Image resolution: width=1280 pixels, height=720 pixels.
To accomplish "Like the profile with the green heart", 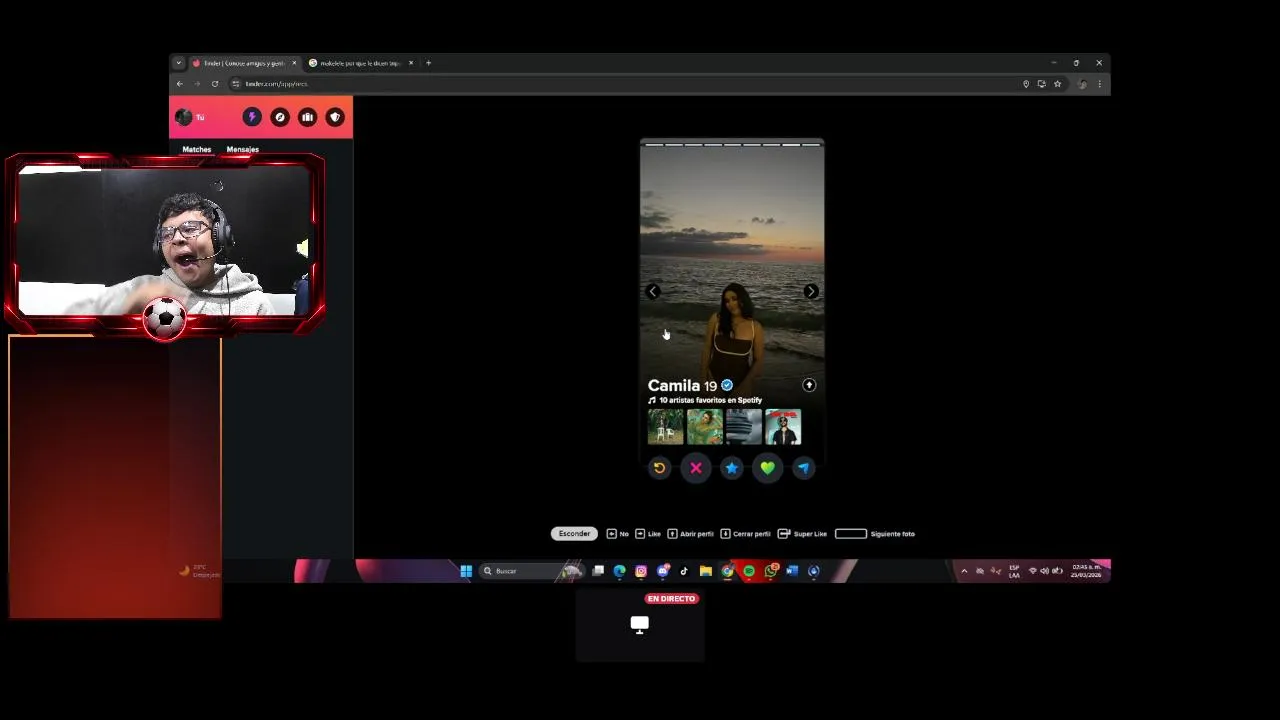I will pyautogui.click(x=767, y=468).
